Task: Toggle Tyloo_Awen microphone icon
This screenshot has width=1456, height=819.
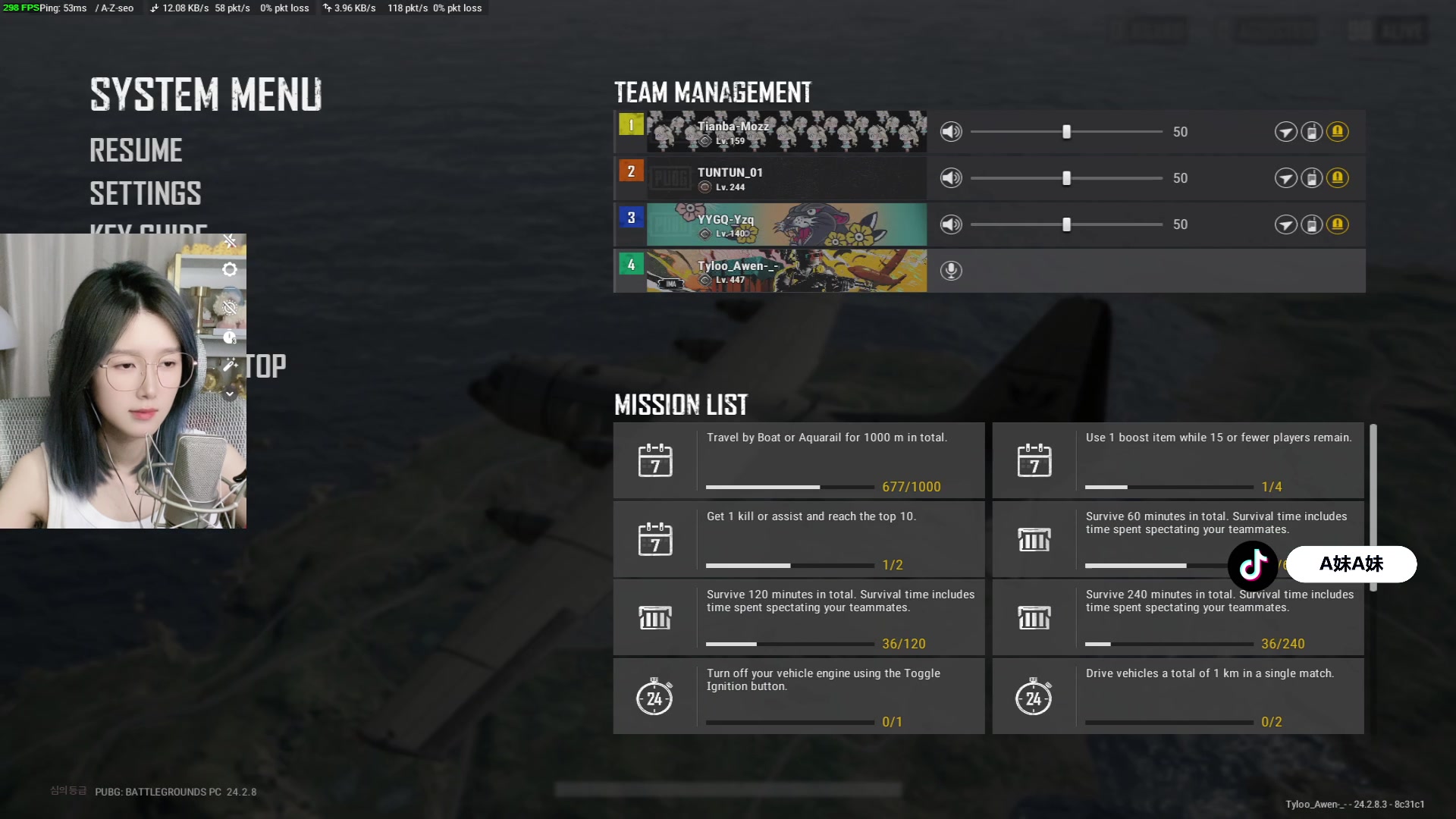Action: click(951, 271)
